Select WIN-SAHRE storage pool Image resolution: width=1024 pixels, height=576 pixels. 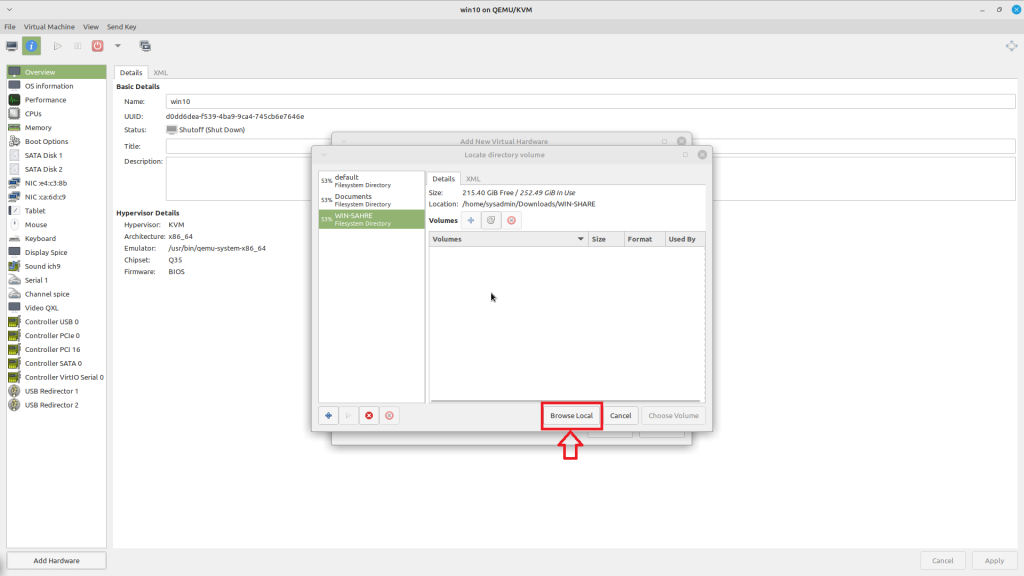(371, 219)
